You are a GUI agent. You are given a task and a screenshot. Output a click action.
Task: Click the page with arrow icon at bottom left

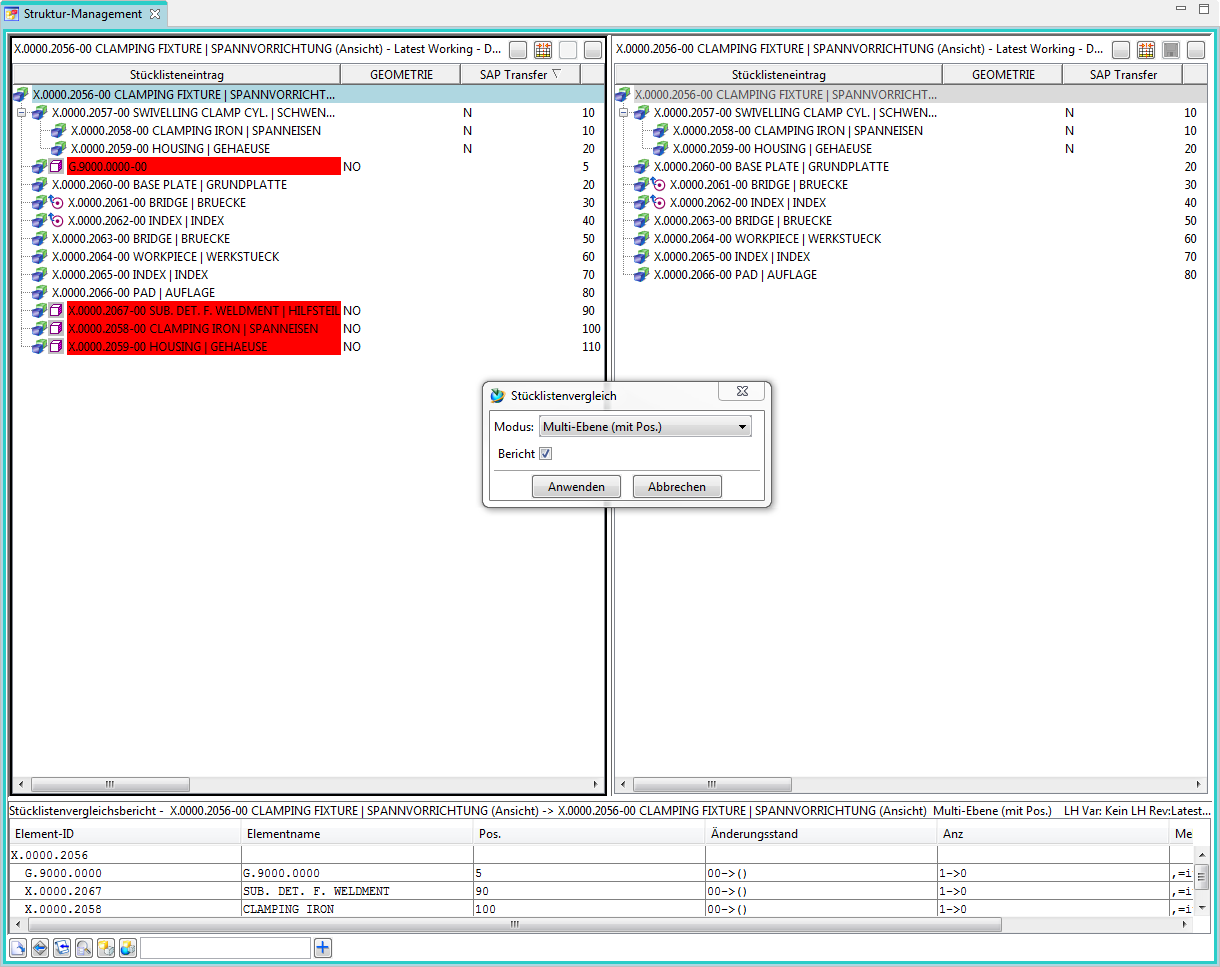(18, 947)
